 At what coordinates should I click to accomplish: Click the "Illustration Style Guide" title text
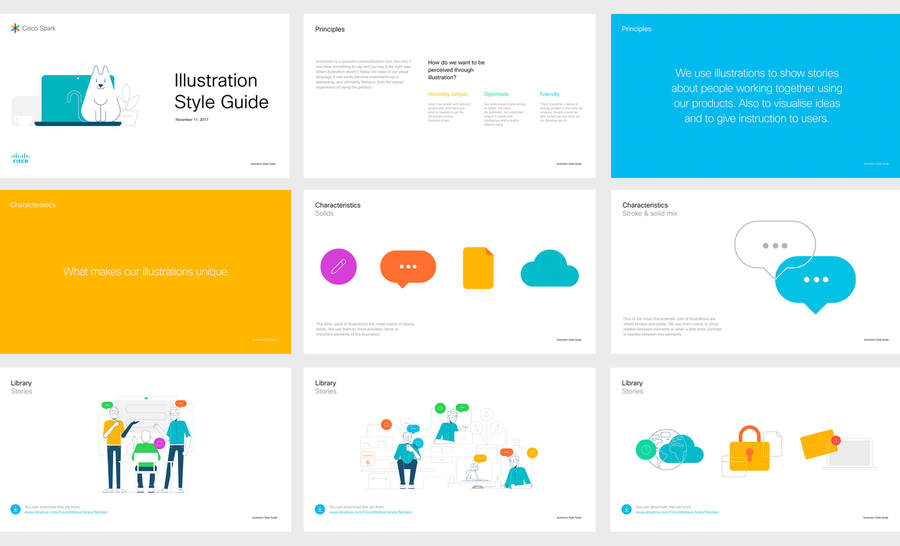tap(221, 91)
